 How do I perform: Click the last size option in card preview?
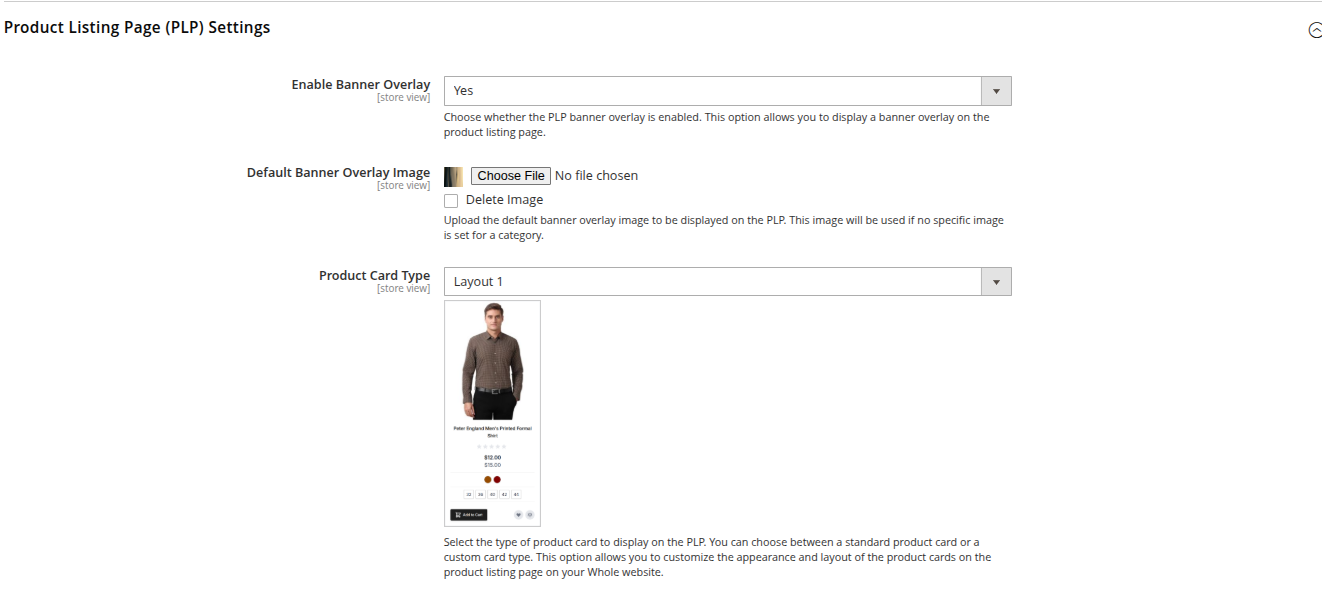click(516, 494)
